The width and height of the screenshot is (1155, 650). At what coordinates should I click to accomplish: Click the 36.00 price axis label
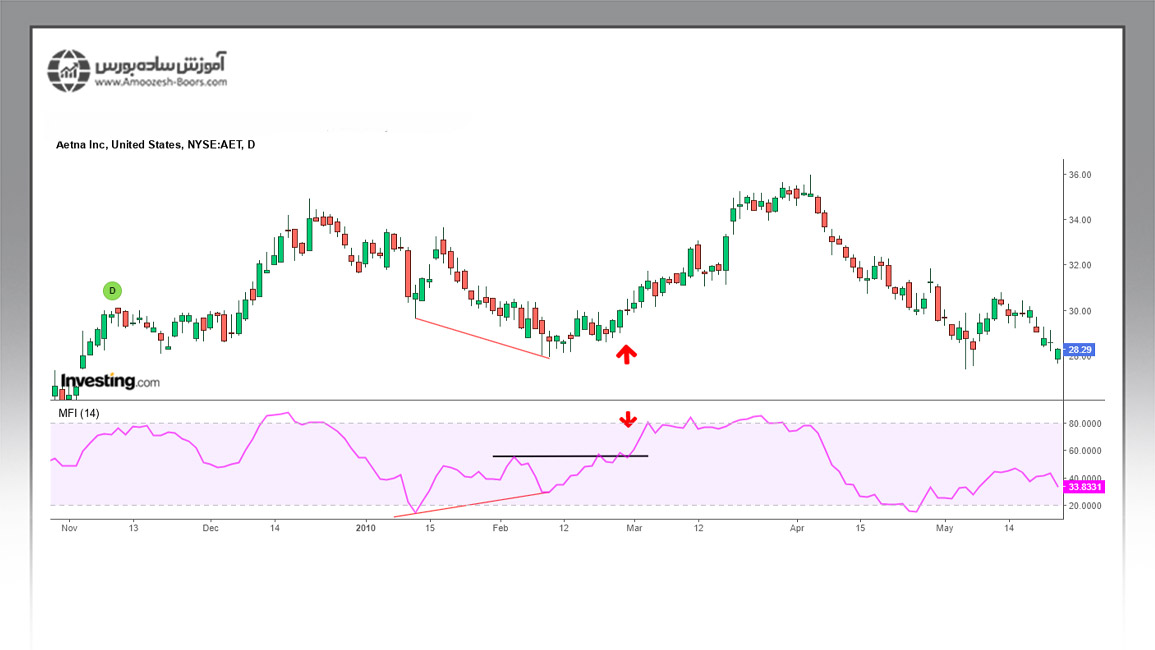point(1082,175)
